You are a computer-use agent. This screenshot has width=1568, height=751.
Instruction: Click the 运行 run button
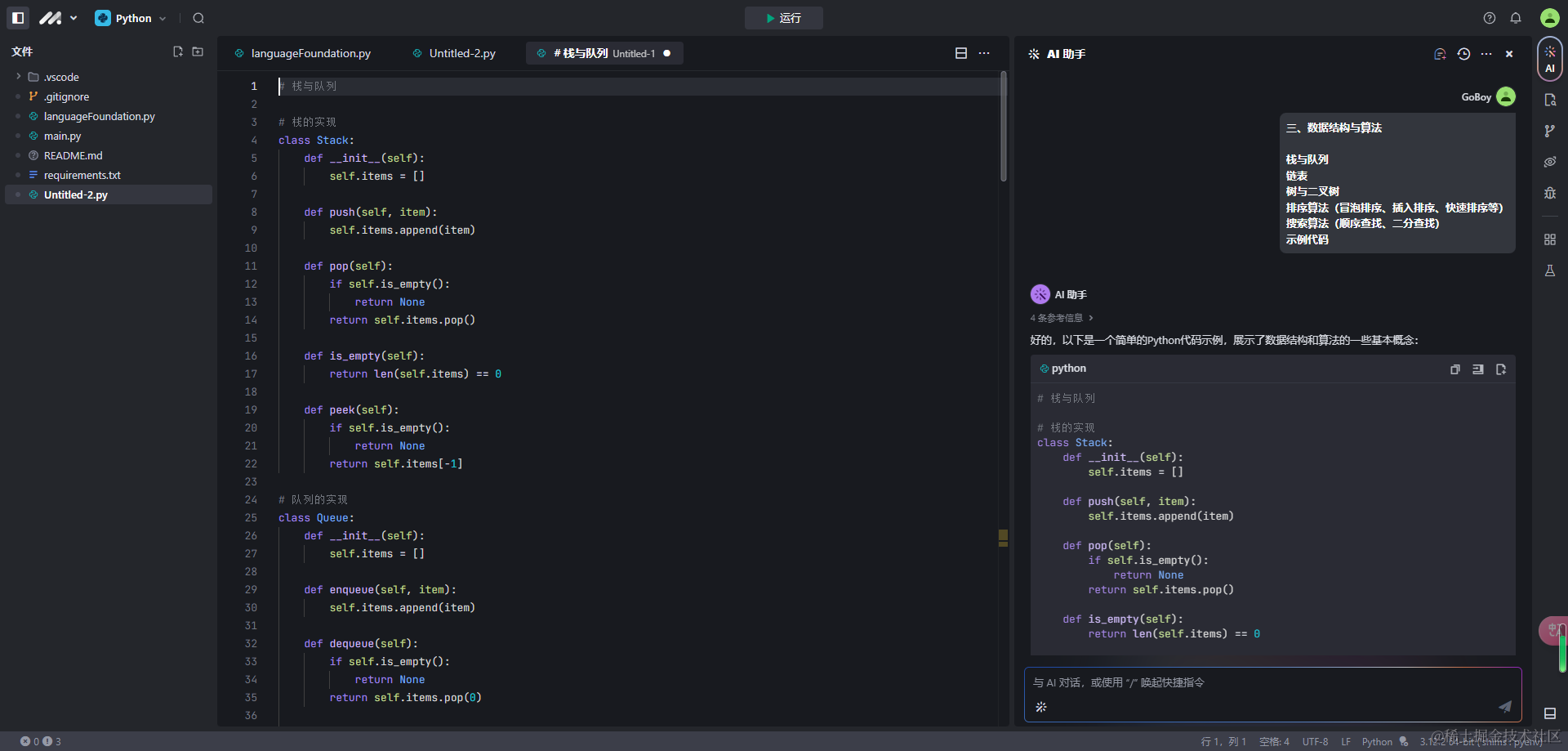(x=783, y=18)
